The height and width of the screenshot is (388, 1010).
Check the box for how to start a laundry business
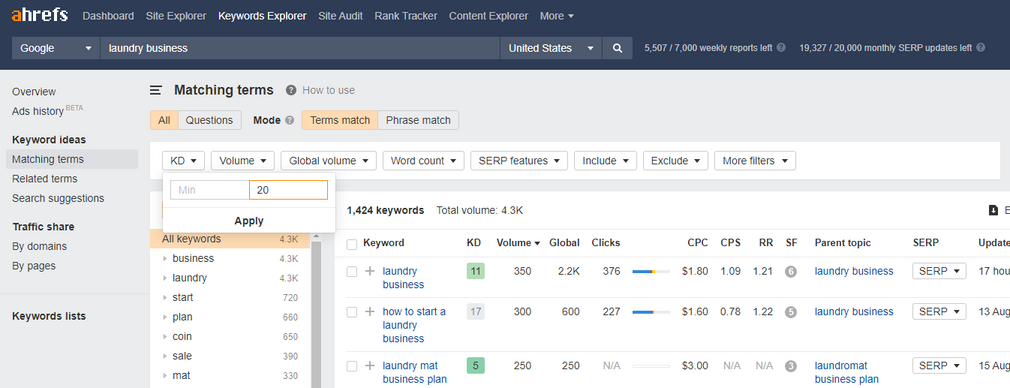(x=352, y=312)
